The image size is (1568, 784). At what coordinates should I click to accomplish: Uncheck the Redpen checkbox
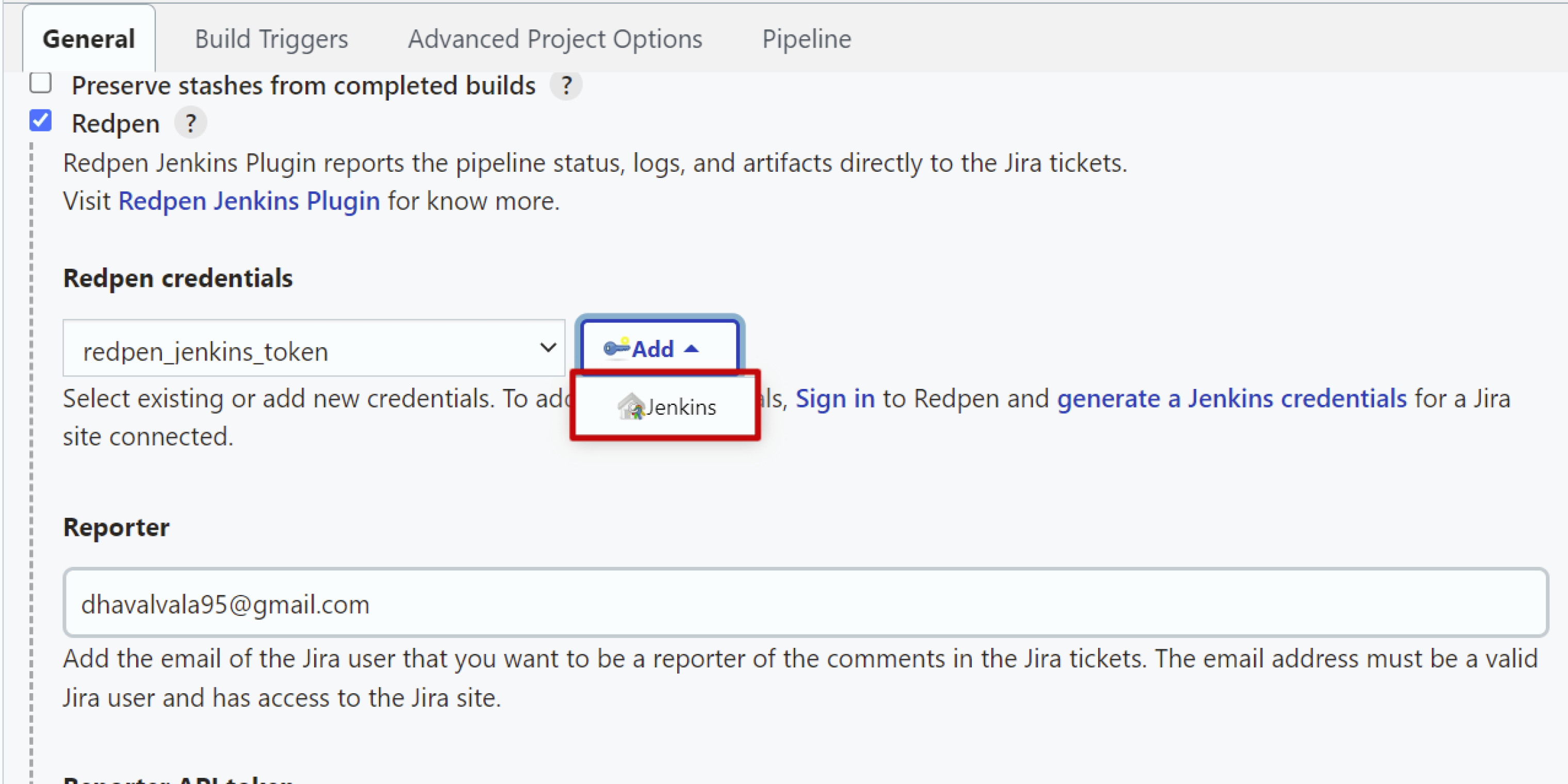(x=41, y=121)
